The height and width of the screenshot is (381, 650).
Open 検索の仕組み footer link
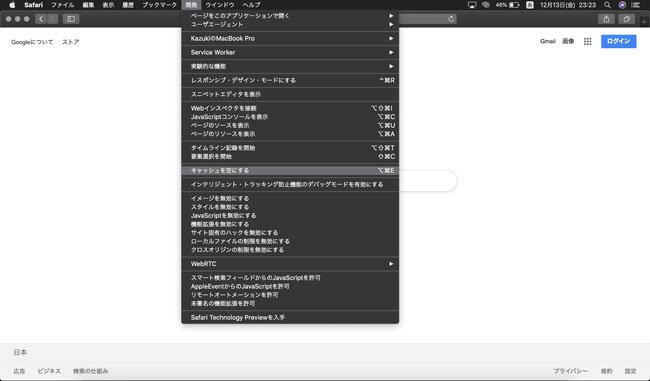point(90,371)
